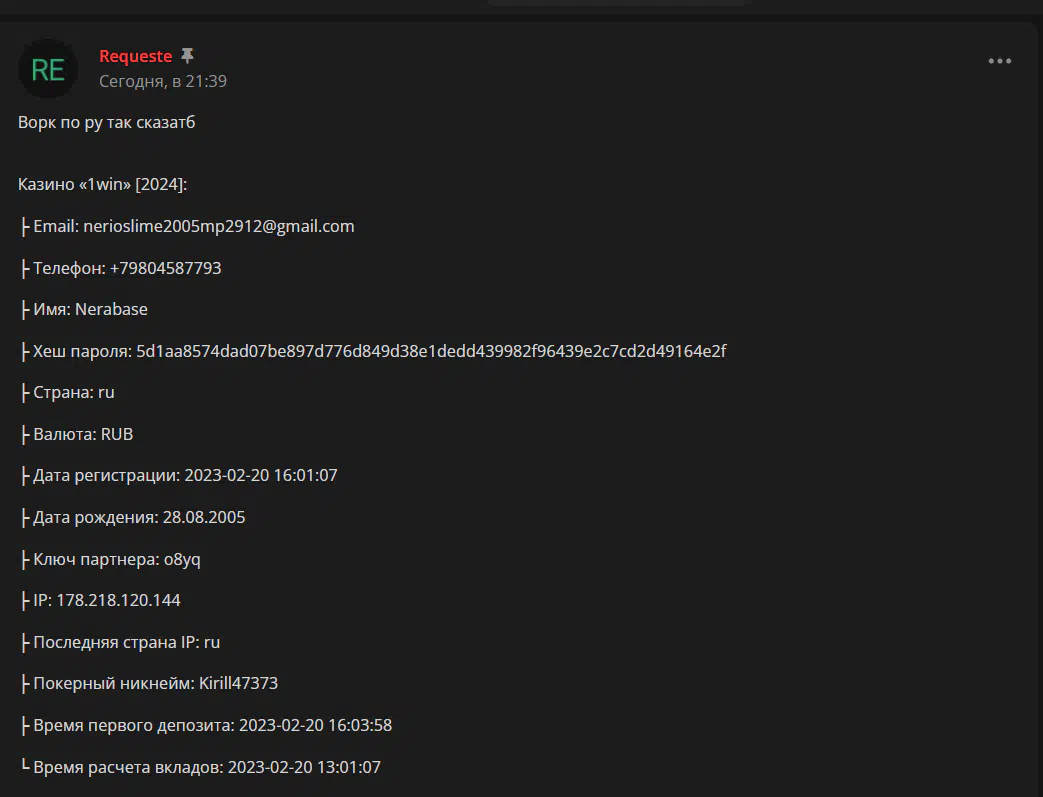This screenshot has height=797, width=1043.
Task: Click the Последняя страна IP line
Action: click(120, 643)
